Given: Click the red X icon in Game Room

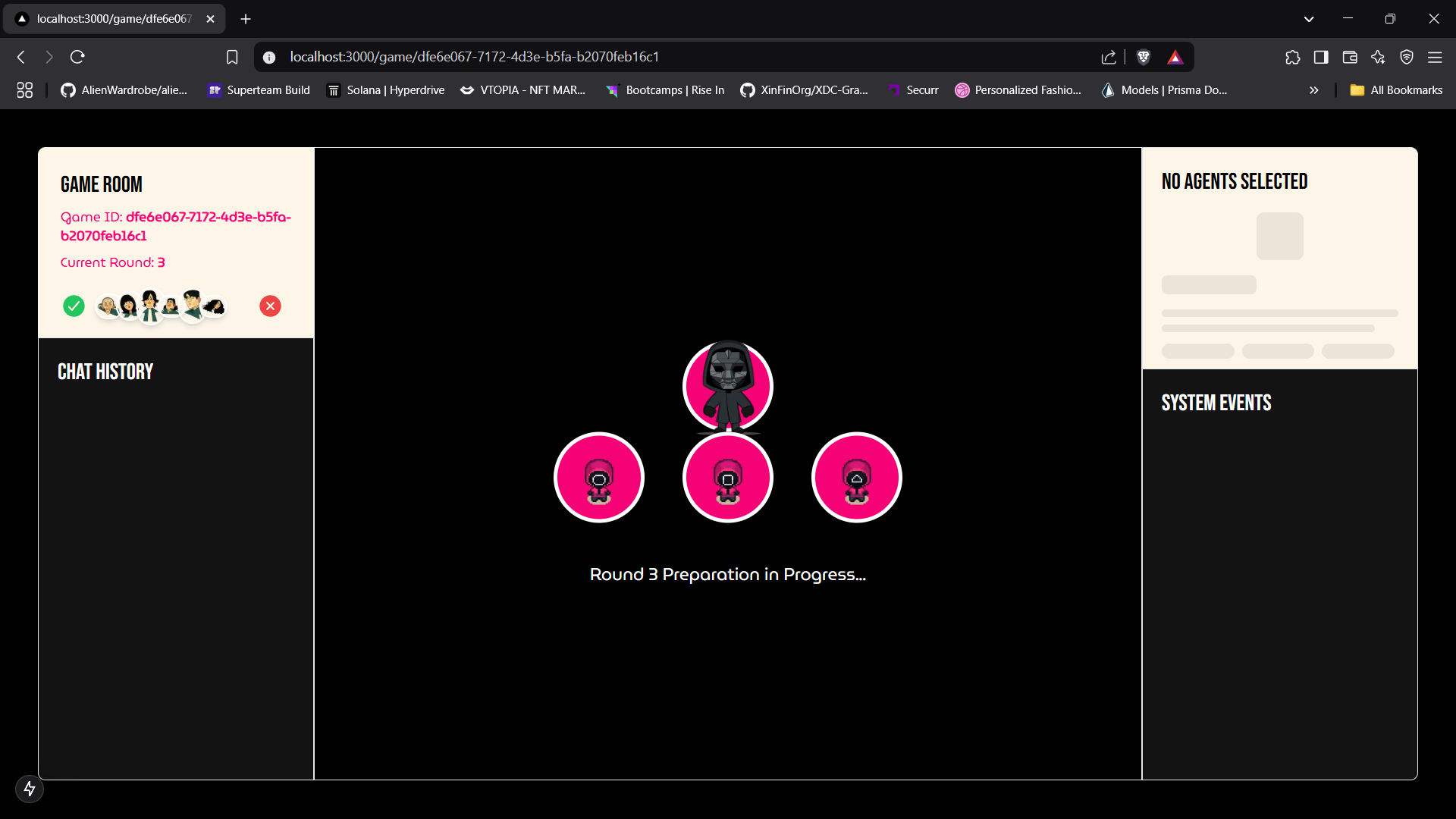Looking at the screenshot, I should [x=270, y=306].
